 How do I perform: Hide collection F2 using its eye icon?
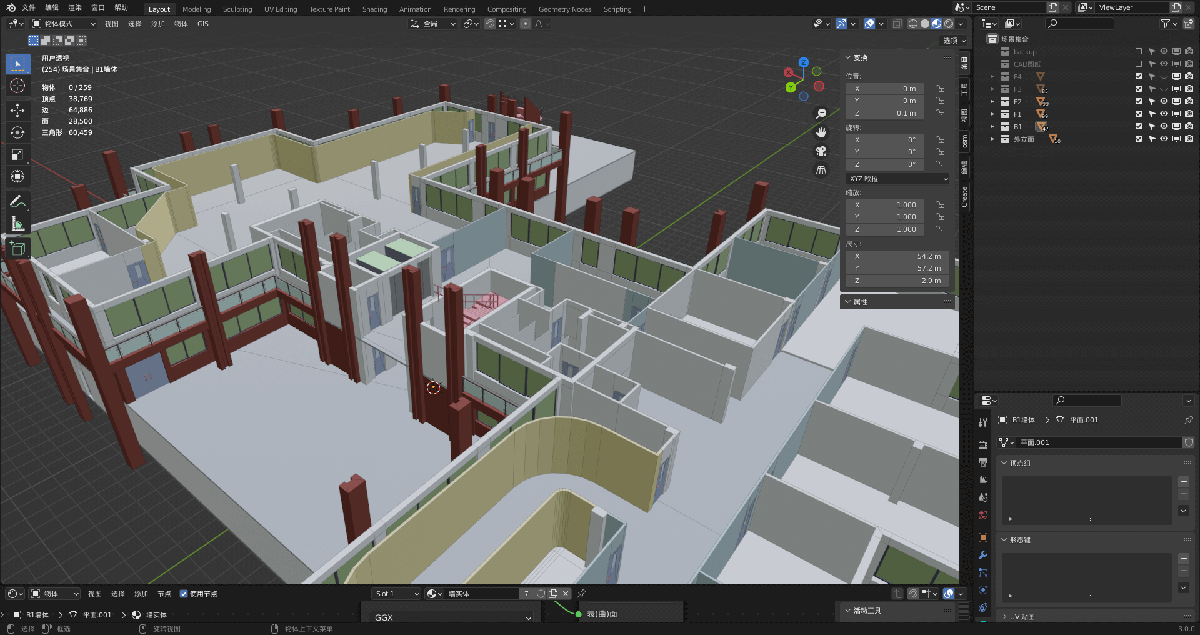click(1164, 100)
